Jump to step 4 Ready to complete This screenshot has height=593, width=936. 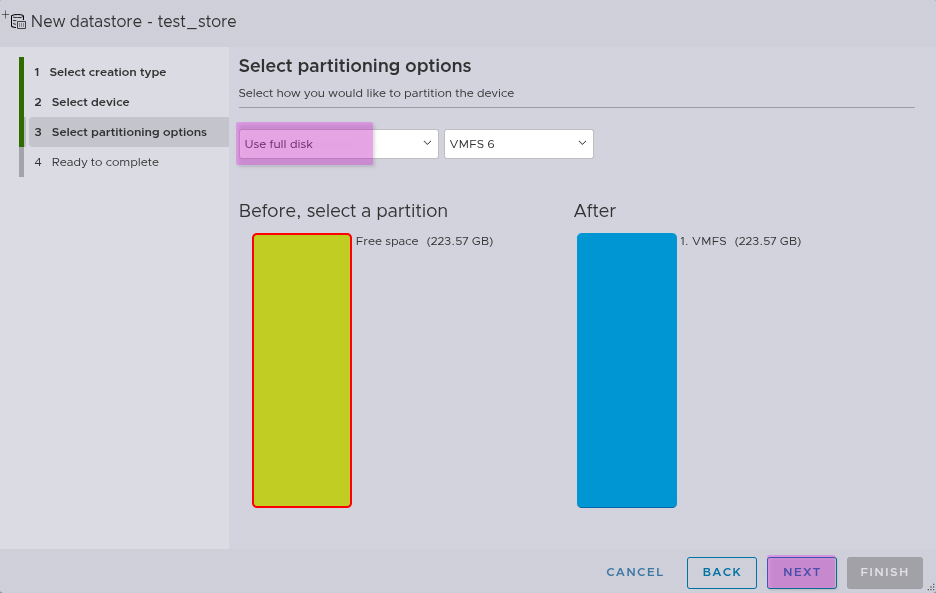[x=104, y=162]
